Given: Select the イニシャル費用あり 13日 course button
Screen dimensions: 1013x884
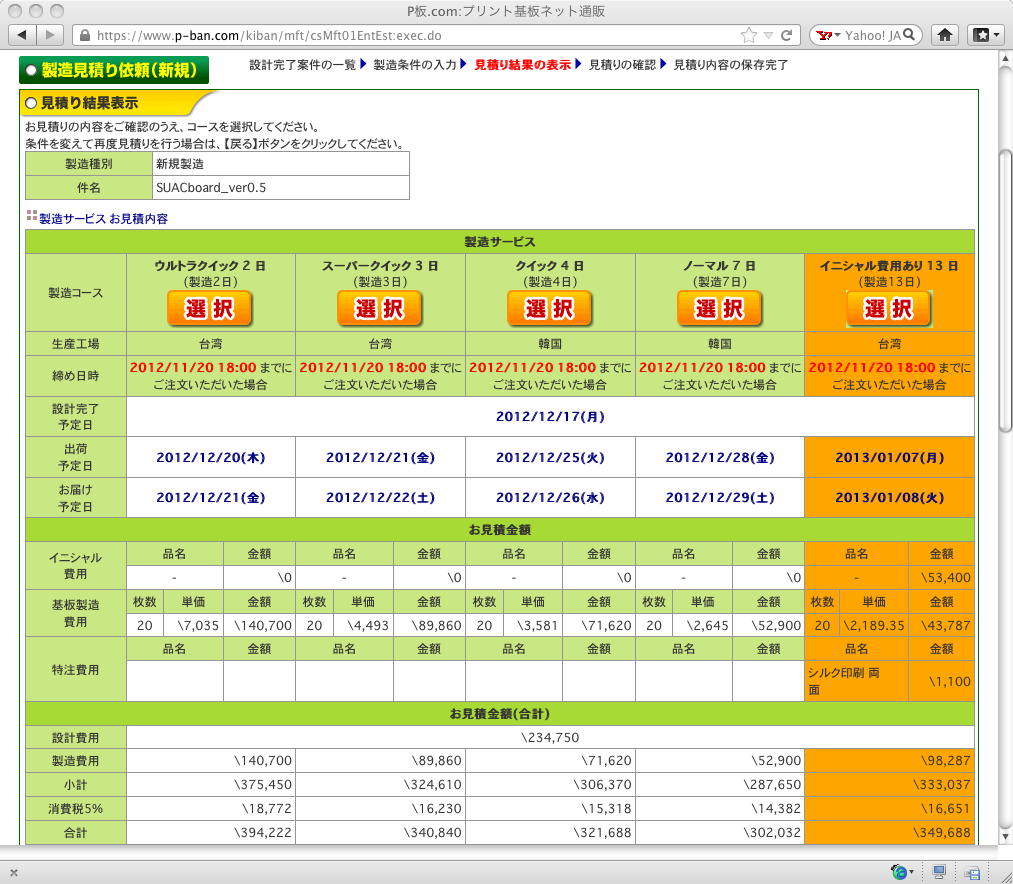Looking at the screenshot, I should [888, 309].
